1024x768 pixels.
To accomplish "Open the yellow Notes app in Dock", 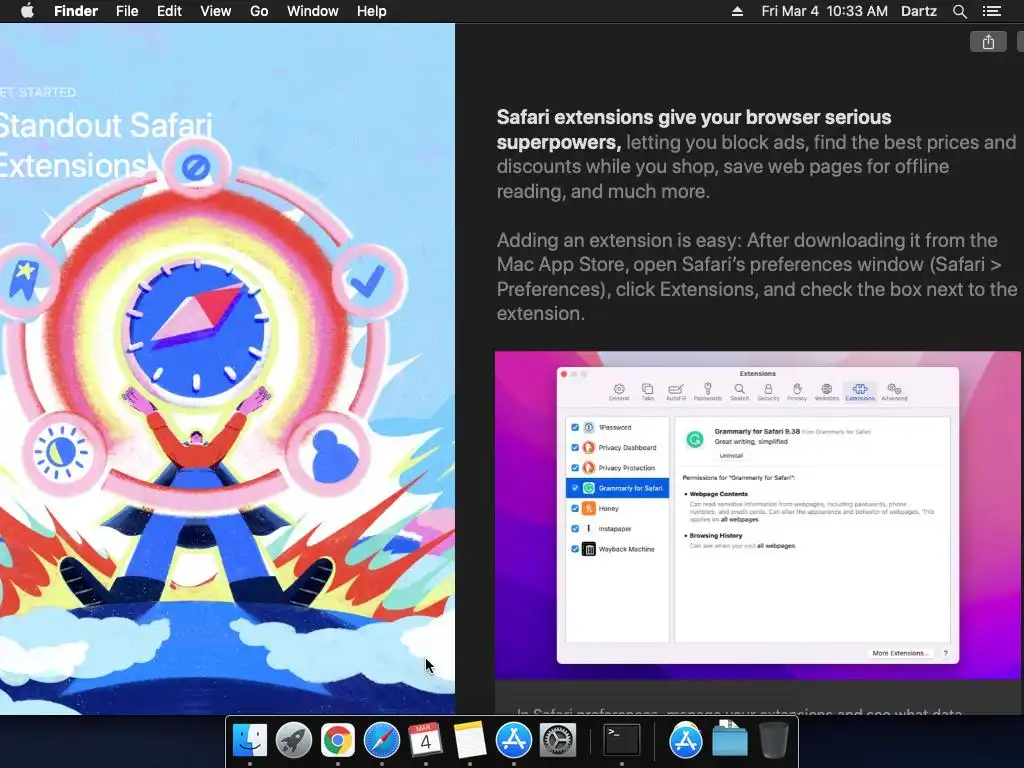I will coord(470,741).
